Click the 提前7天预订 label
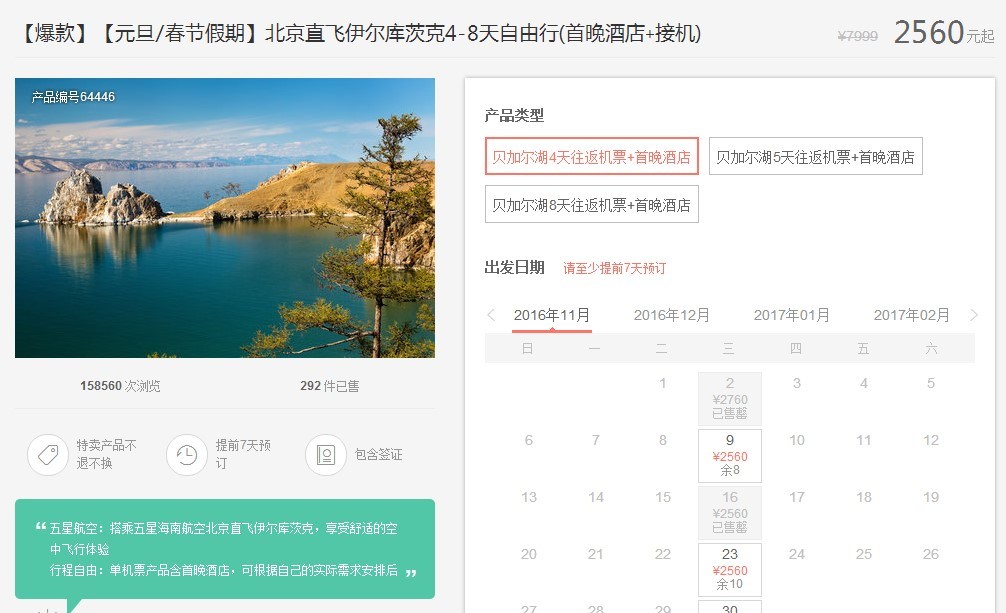Viewport: 1006px width, 613px height. click(x=243, y=454)
